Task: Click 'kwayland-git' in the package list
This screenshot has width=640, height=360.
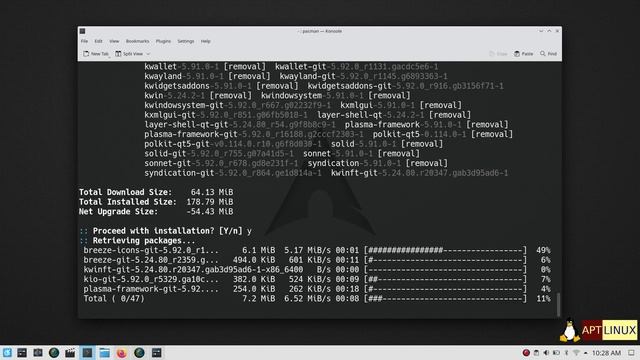Action: (307, 76)
